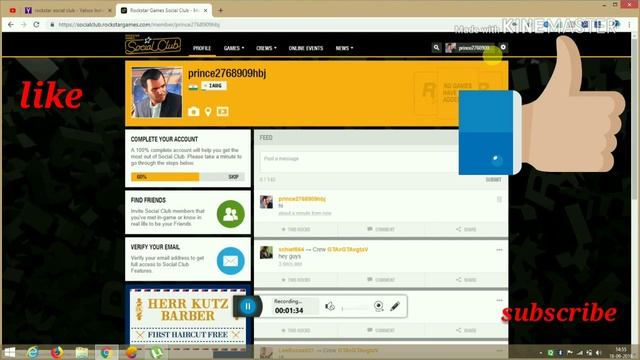Click the taskbar clock
The height and width of the screenshot is (360, 640).
(620, 353)
